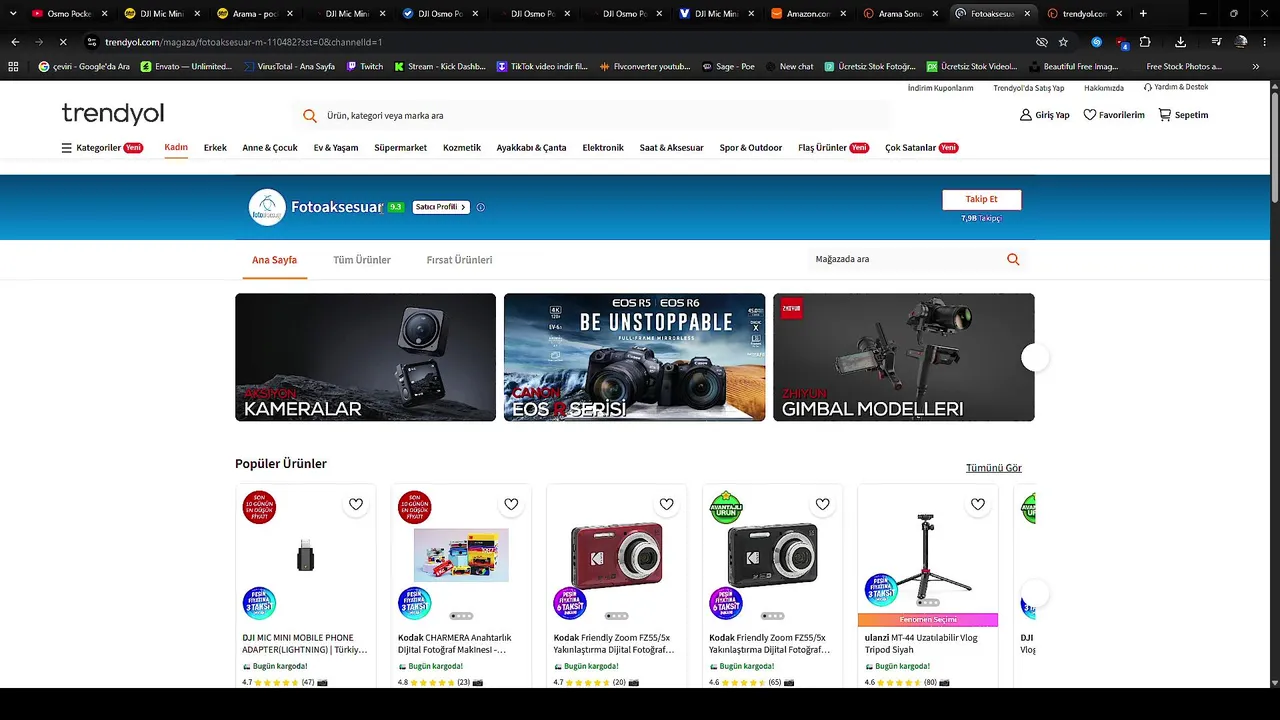
Task: Open Favorilerim heart icon
Action: click(x=1114, y=115)
